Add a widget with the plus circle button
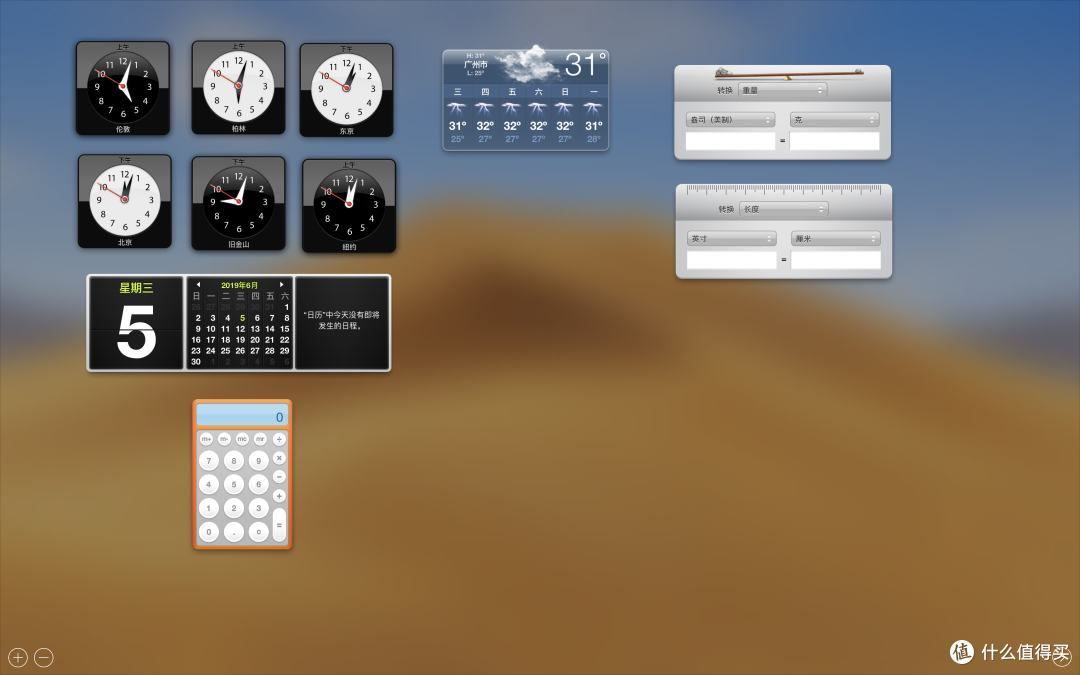Screen dimensions: 1080x675 point(18,657)
